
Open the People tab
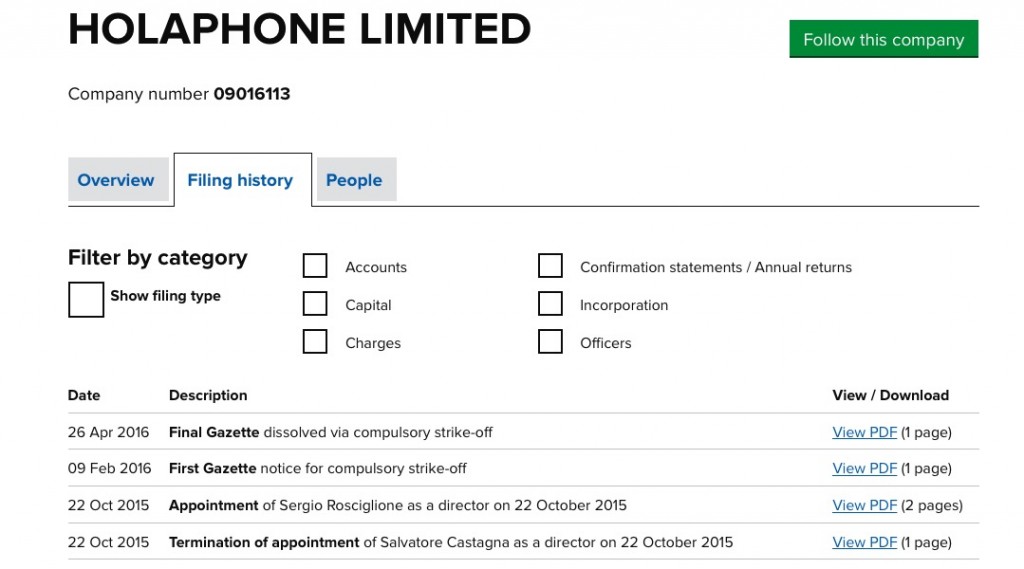coord(354,180)
